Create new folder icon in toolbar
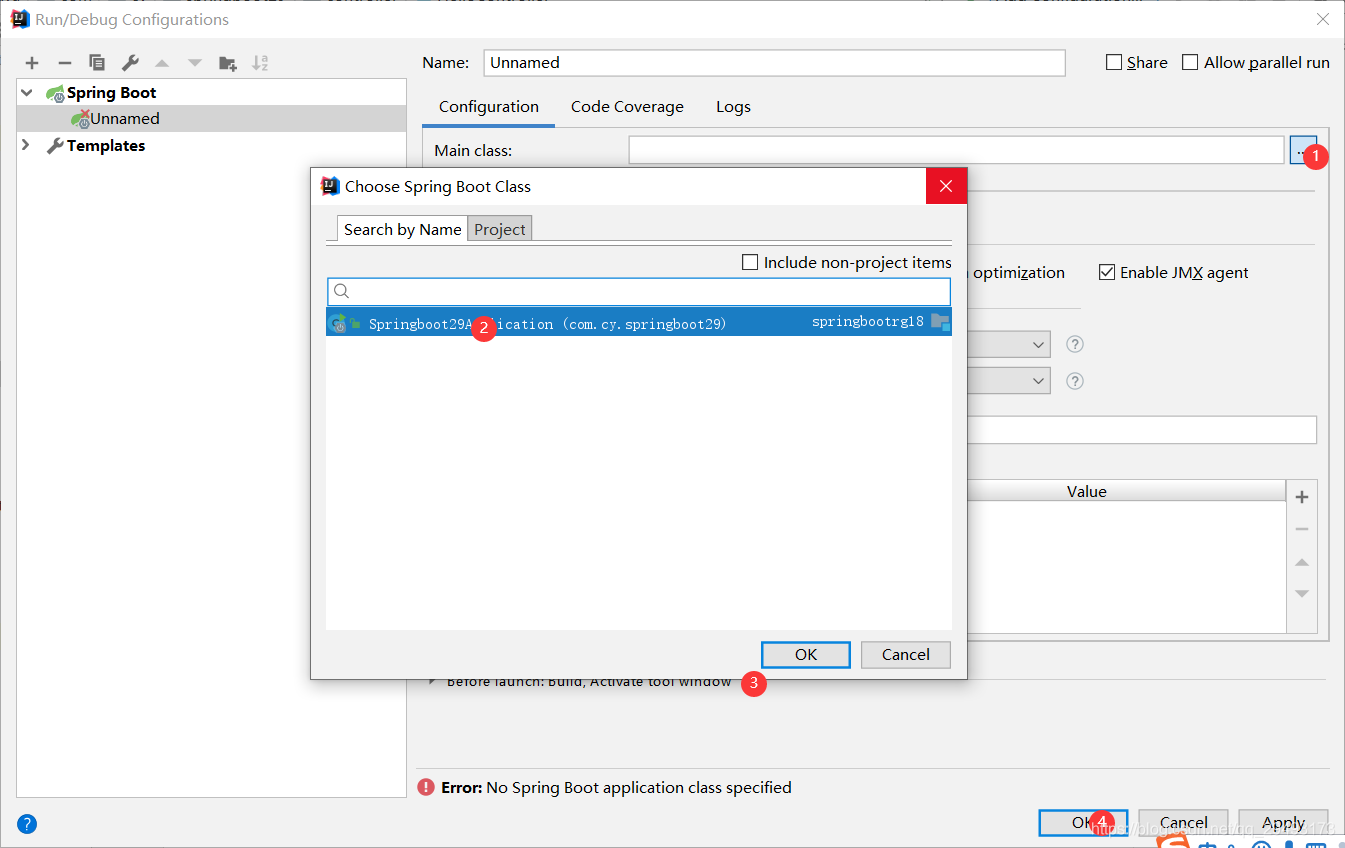The width and height of the screenshot is (1345, 848). click(228, 63)
